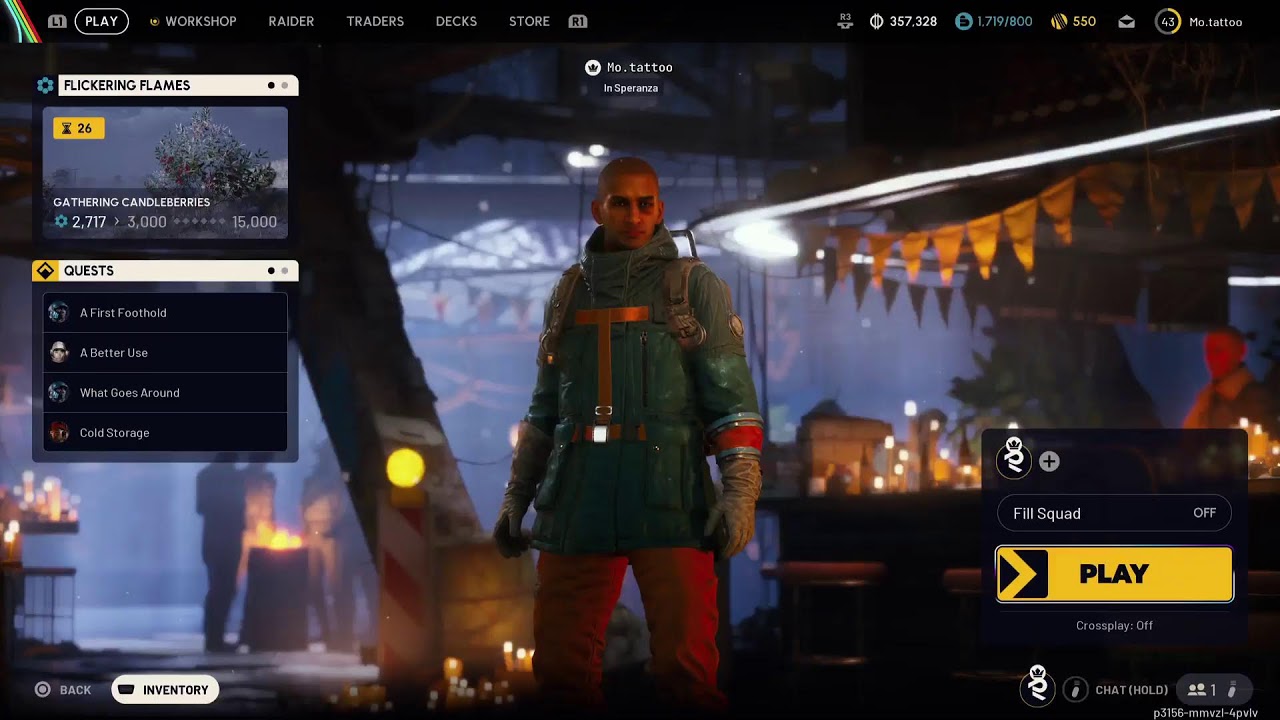Open the INVENTORY button
The height and width of the screenshot is (720, 1280).
(x=165, y=690)
